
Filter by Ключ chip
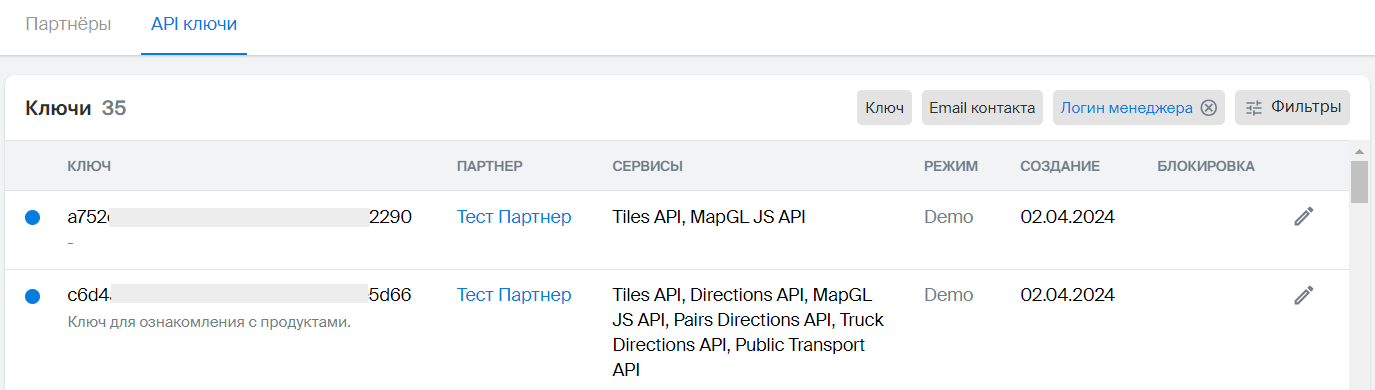point(885,108)
